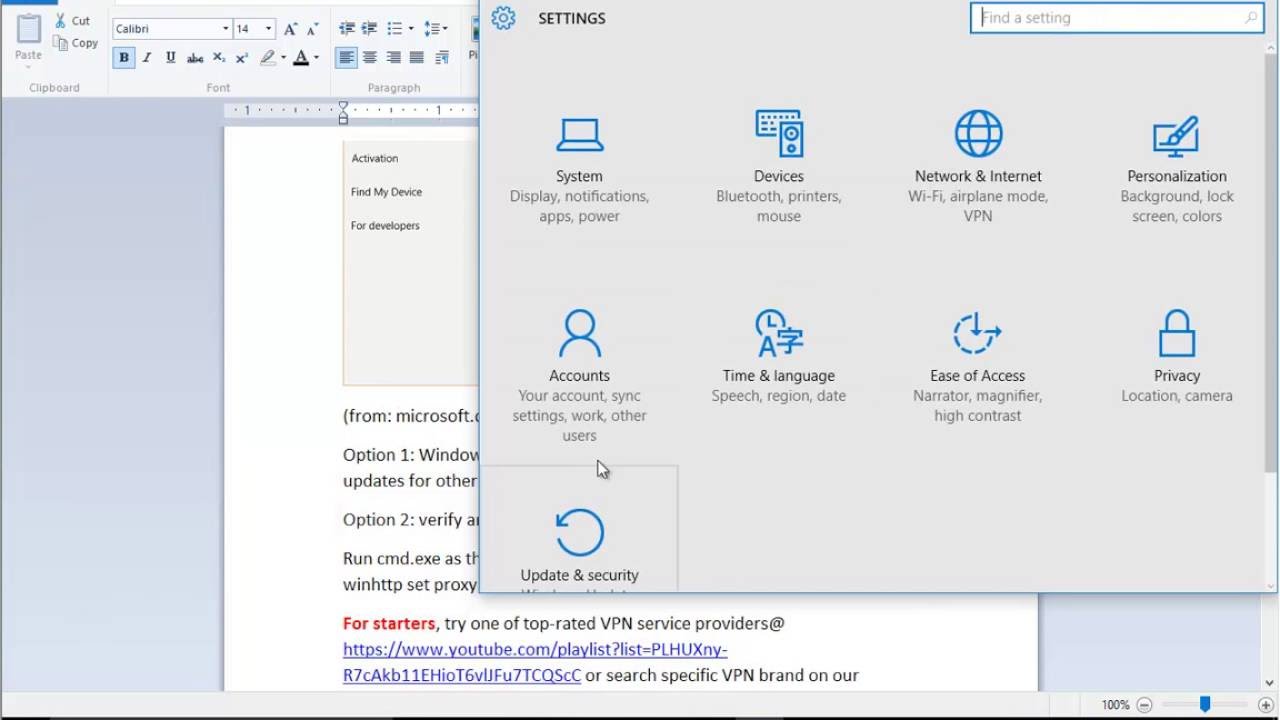Adjust the WordPad zoom slider handle

pyautogui.click(x=1205, y=705)
